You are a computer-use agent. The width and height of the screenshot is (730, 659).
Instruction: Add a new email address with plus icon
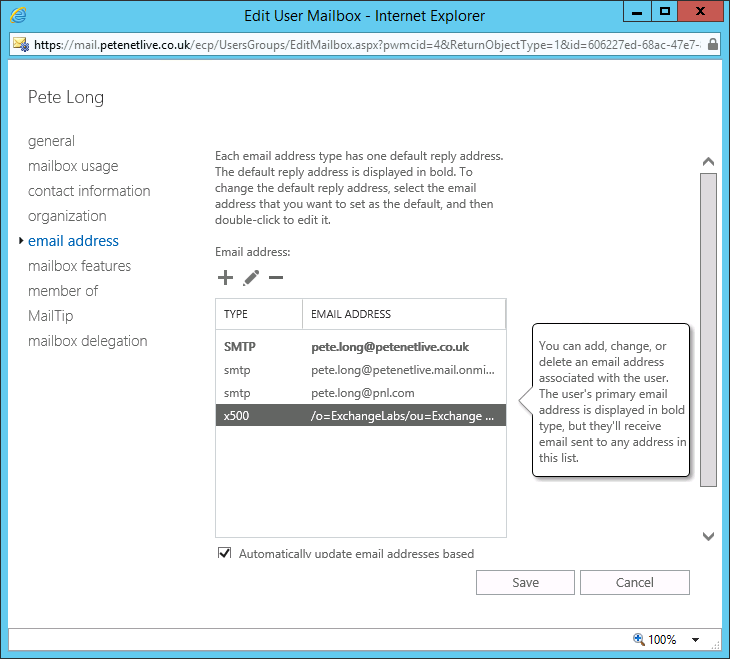[x=225, y=278]
